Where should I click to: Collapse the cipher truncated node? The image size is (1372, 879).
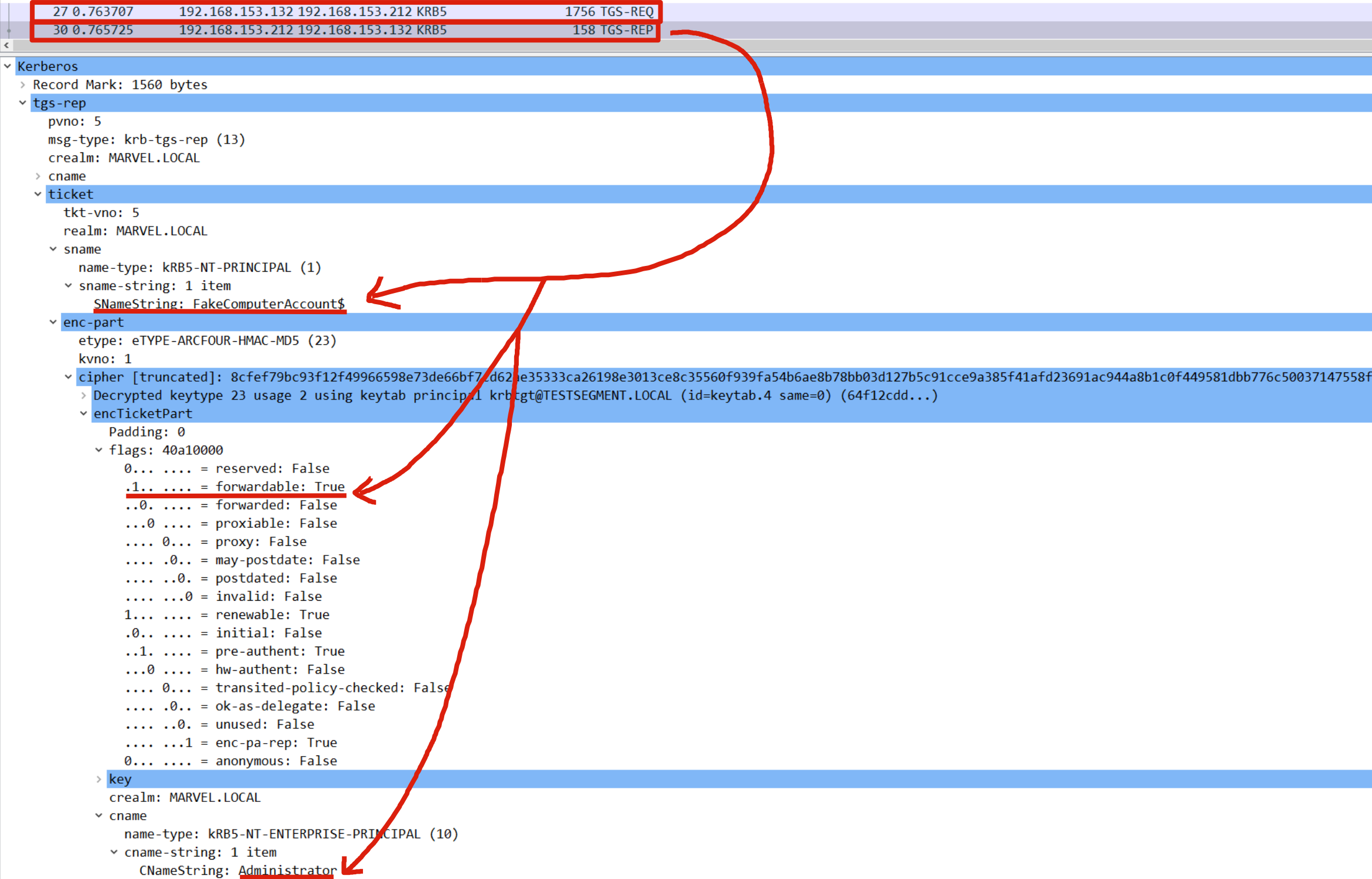(69, 377)
